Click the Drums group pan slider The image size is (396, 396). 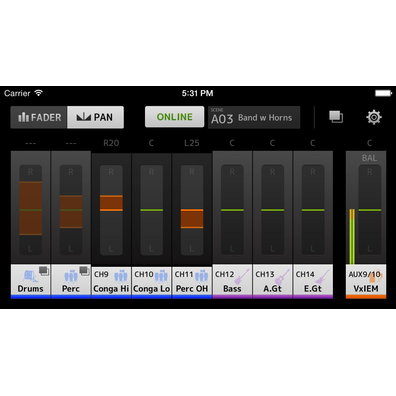(31, 210)
